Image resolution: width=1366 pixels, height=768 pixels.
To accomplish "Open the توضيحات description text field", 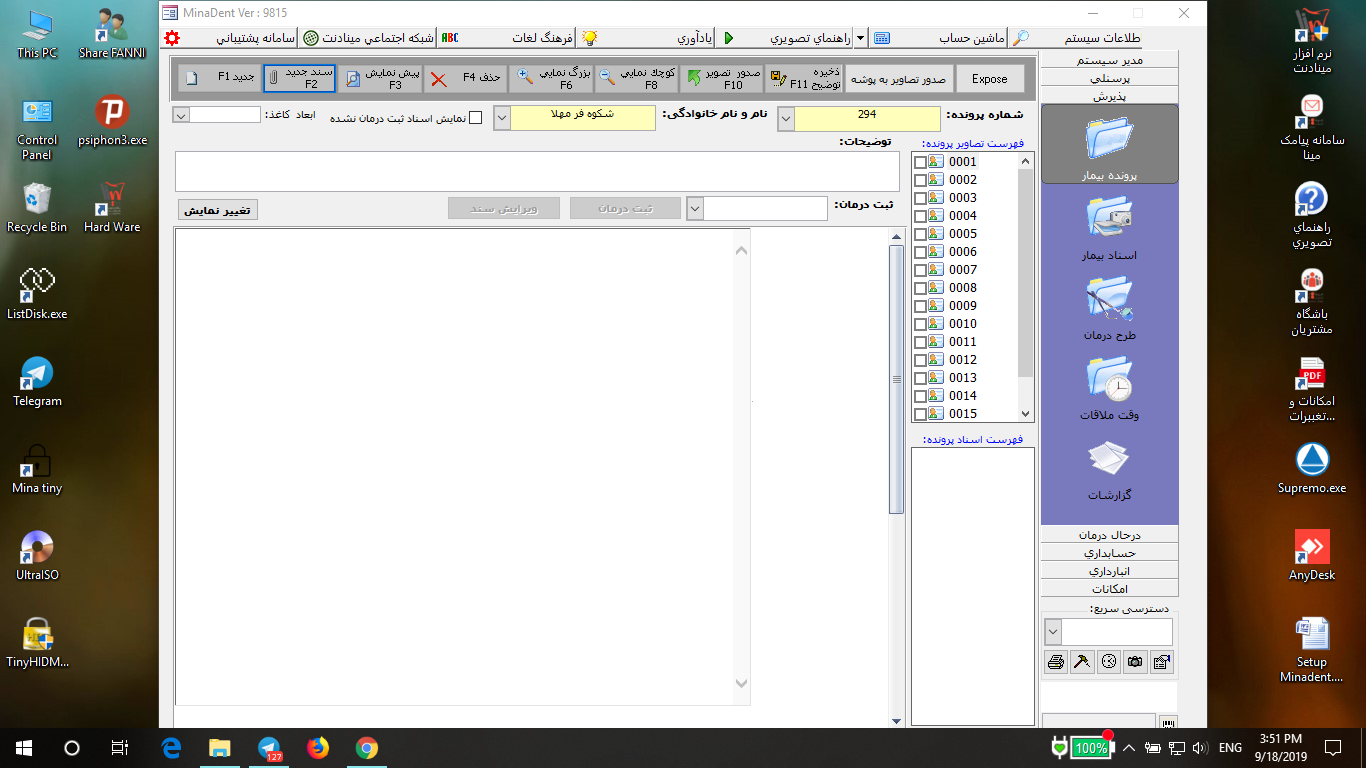I will coord(539,171).
